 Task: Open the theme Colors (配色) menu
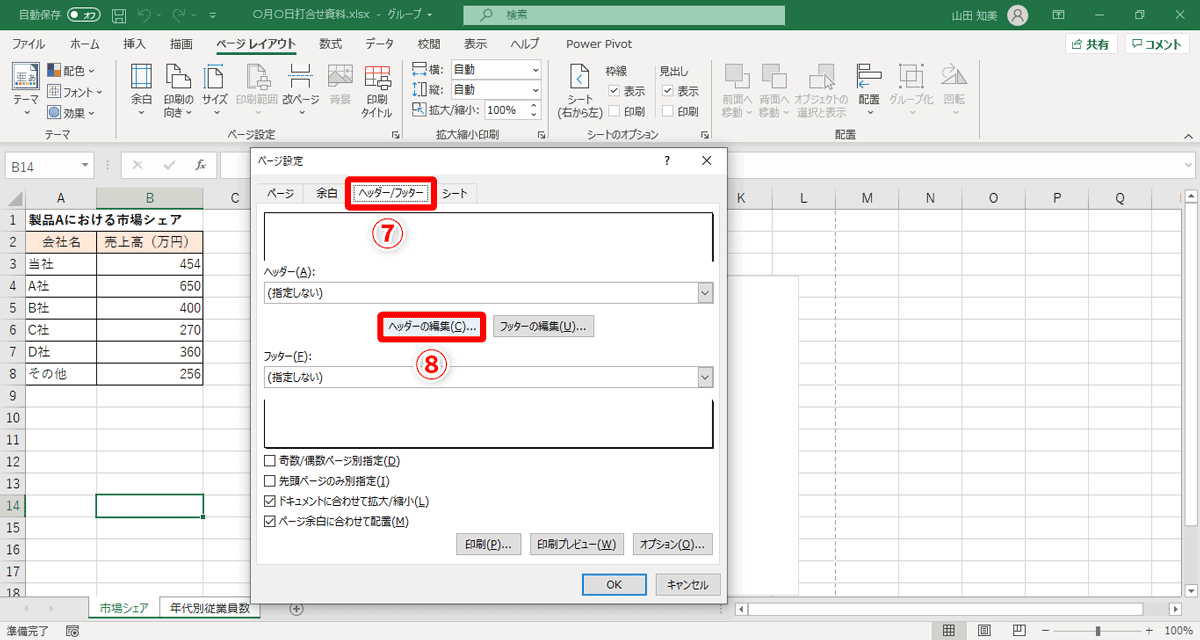71,71
